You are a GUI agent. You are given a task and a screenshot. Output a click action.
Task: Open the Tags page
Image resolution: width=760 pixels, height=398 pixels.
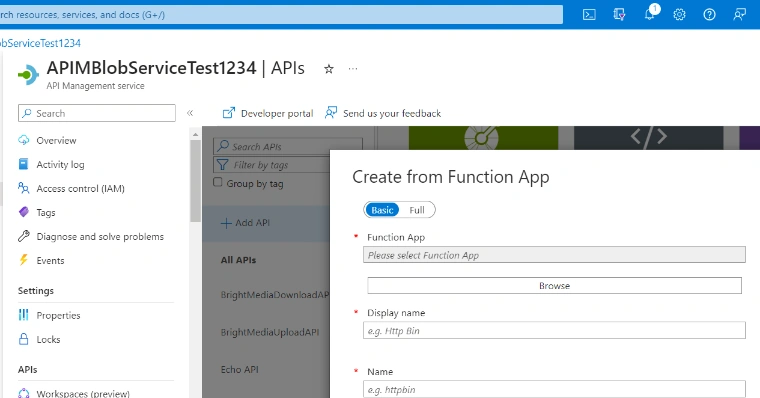pos(46,212)
